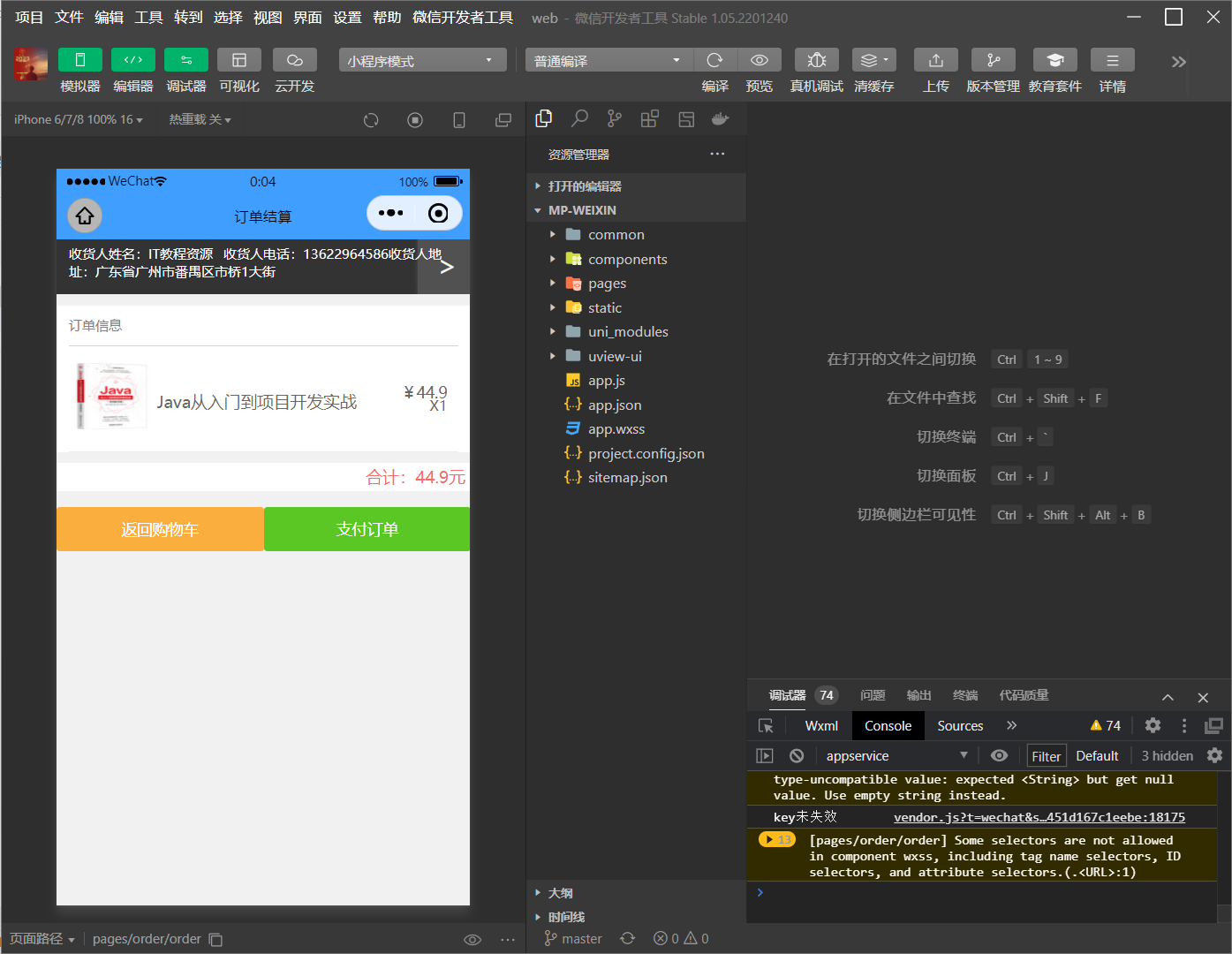Expand the hidden toolbar items
The width and height of the screenshot is (1232, 954).
click(x=1178, y=62)
